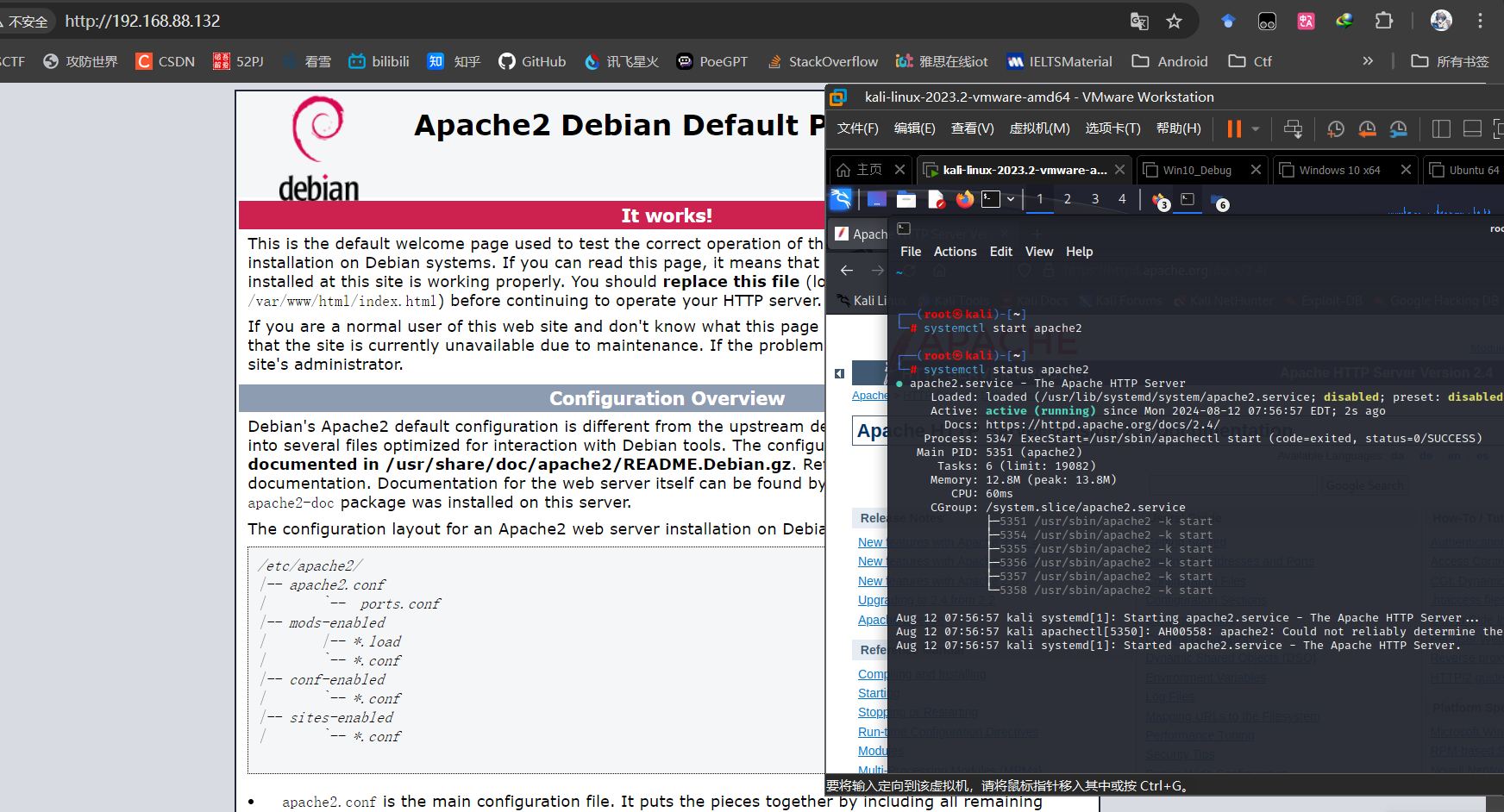Click the VMware pause virtual machine button
Viewport: 1504px width, 812px height.
click(1234, 128)
